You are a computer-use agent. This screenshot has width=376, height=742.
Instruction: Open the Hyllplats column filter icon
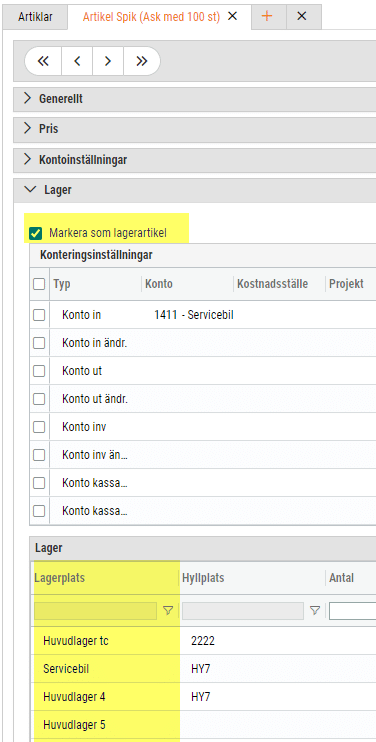point(315,611)
